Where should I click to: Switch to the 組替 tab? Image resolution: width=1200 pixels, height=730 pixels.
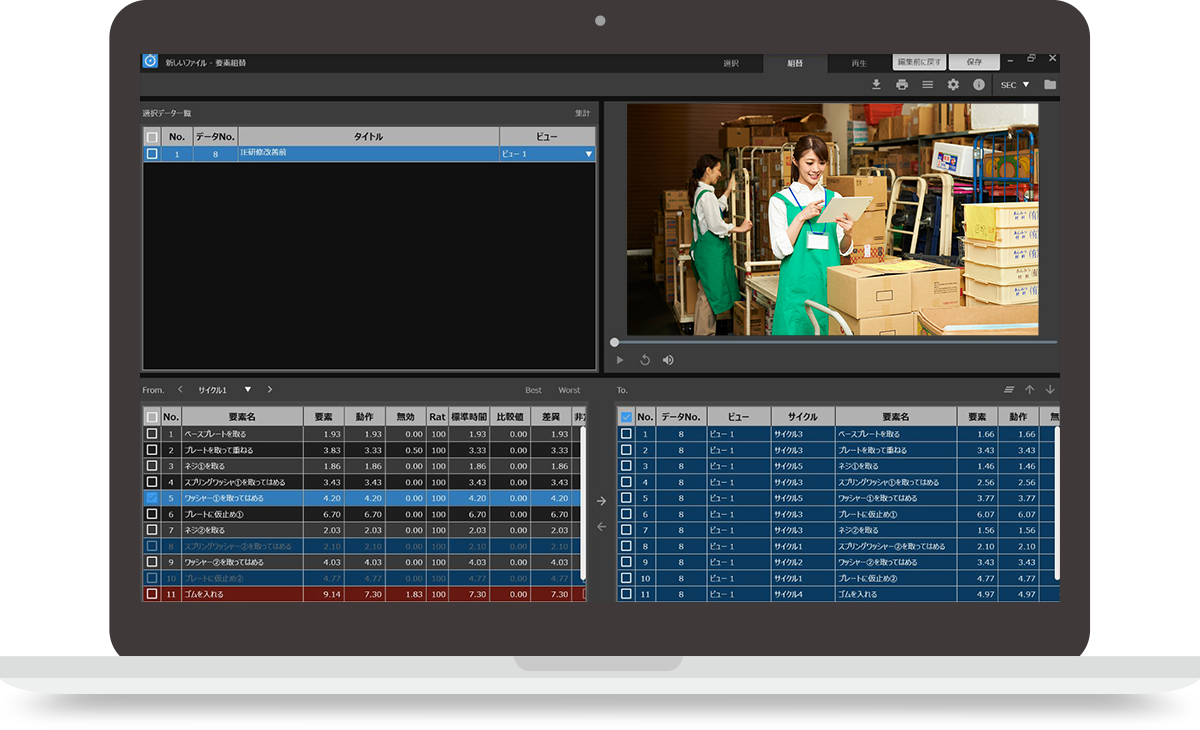click(x=795, y=63)
